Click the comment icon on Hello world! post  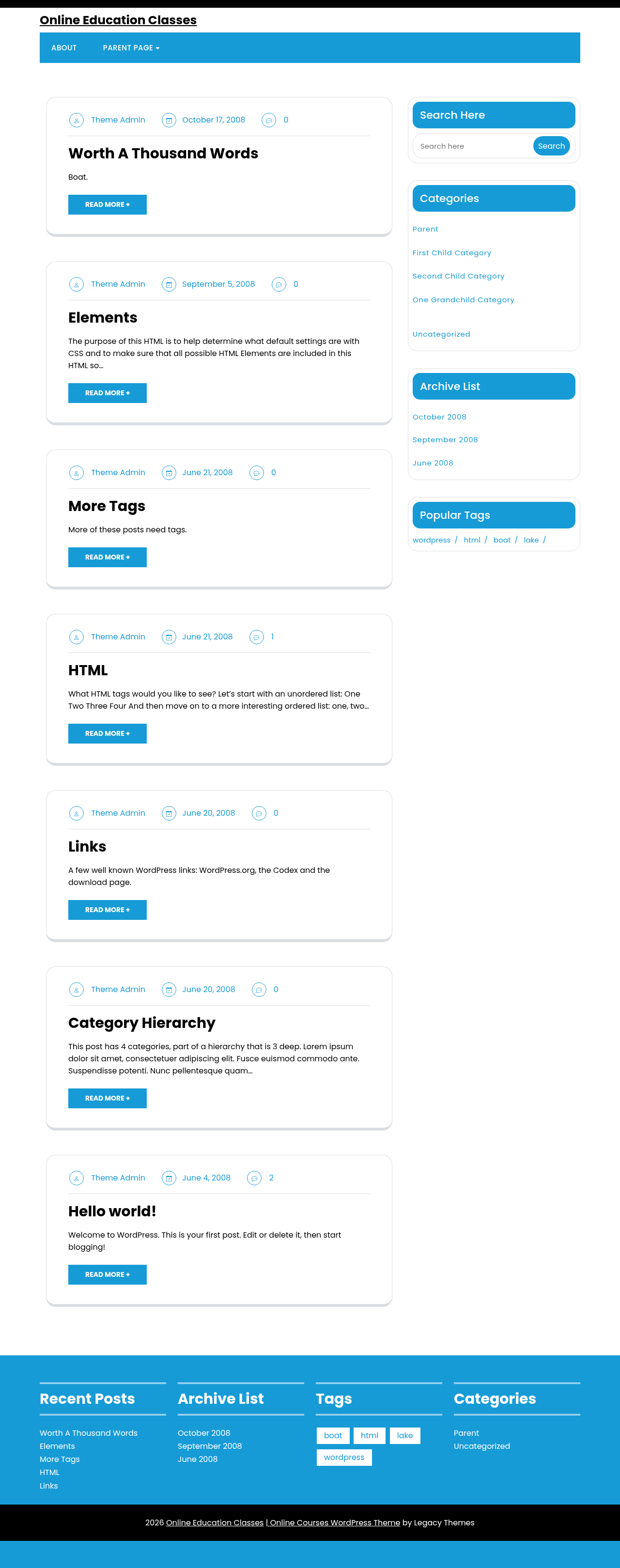pos(254,1179)
